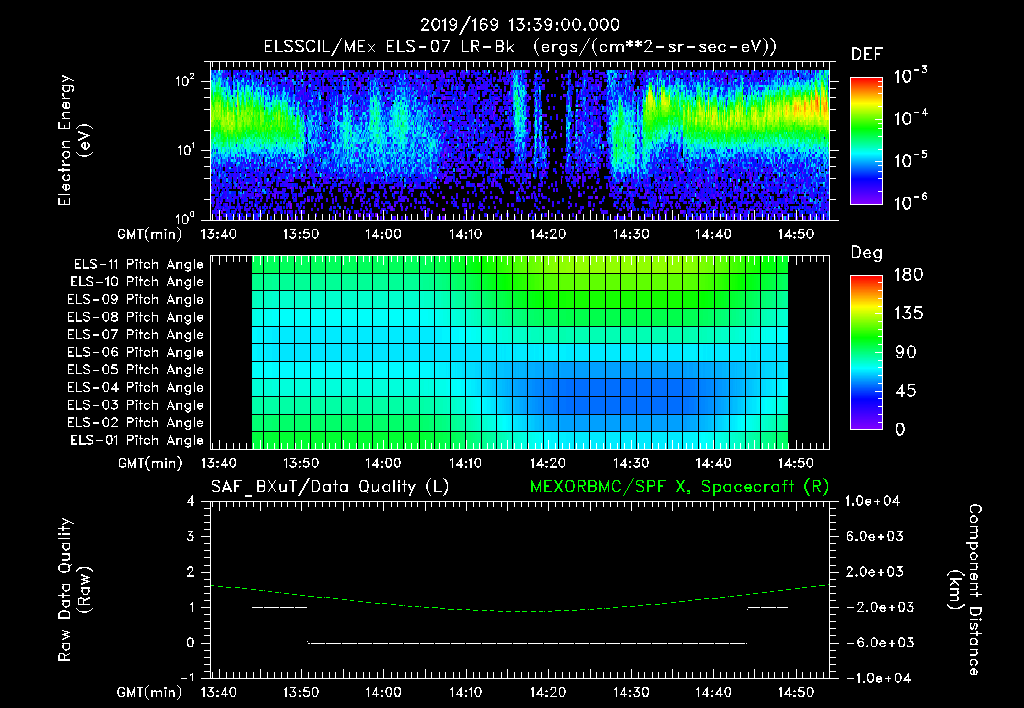Select the ELS-02 Pitch Angle row label
This screenshot has height=708, width=1024.
point(136,423)
